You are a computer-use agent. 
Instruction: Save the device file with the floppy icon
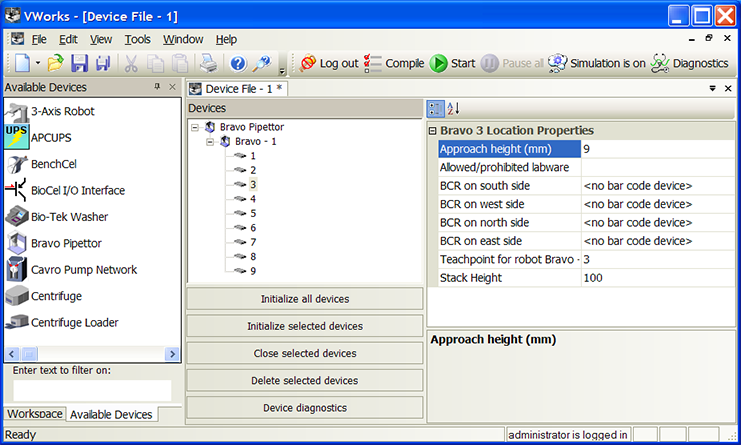79,63
